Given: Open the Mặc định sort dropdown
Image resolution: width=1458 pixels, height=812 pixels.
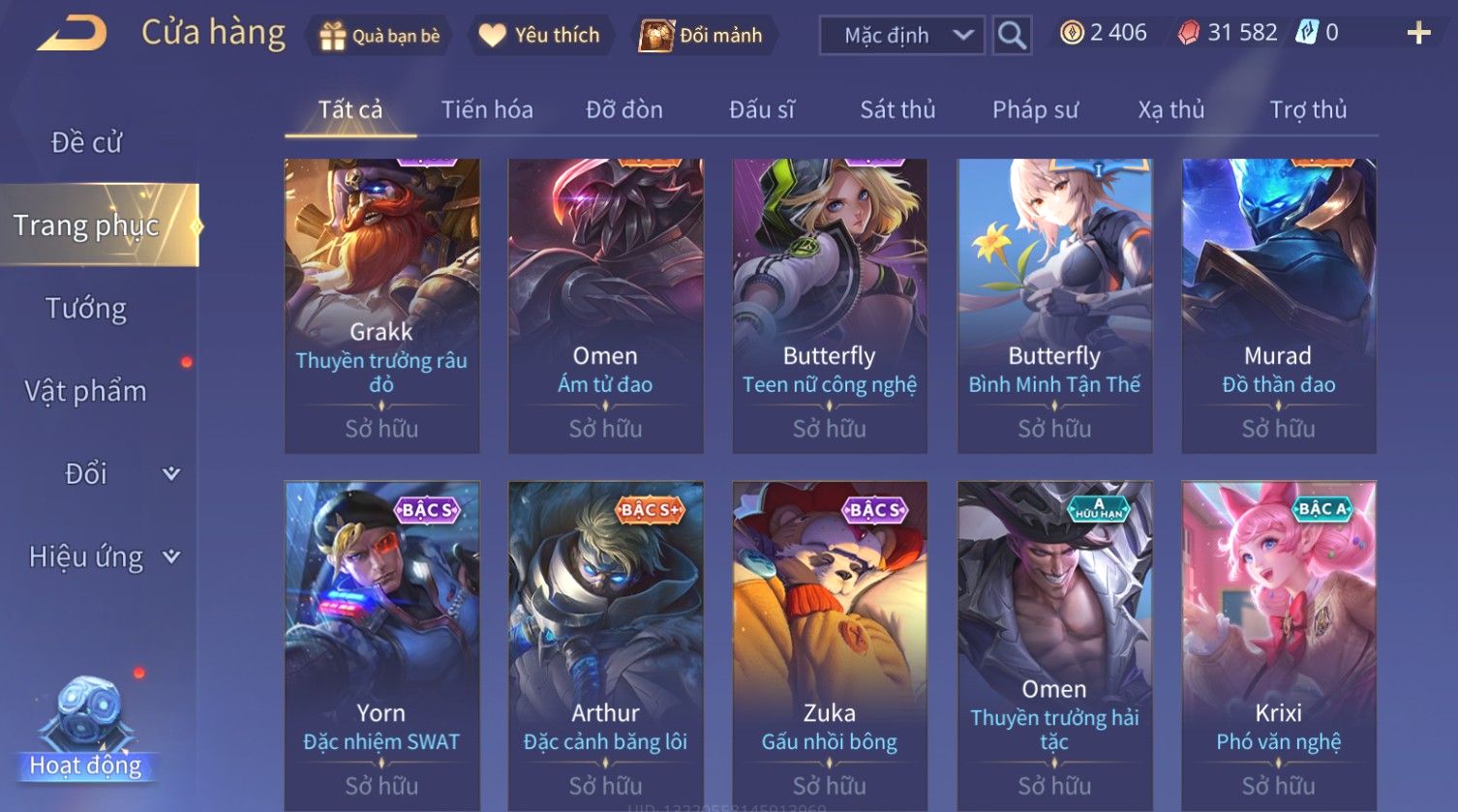Looking at the screenshot, I should [901, 36].
